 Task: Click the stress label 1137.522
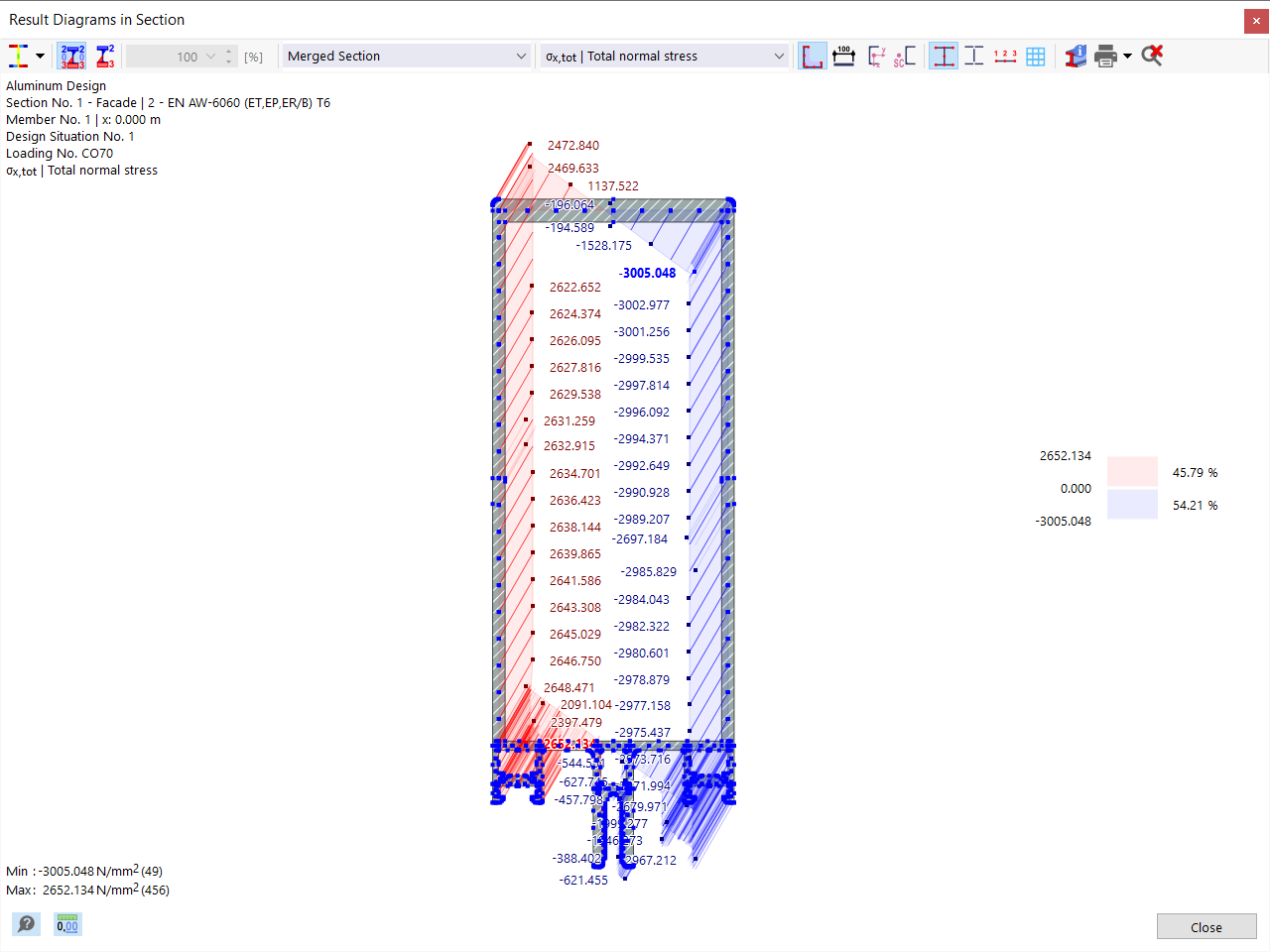(613, 186)
